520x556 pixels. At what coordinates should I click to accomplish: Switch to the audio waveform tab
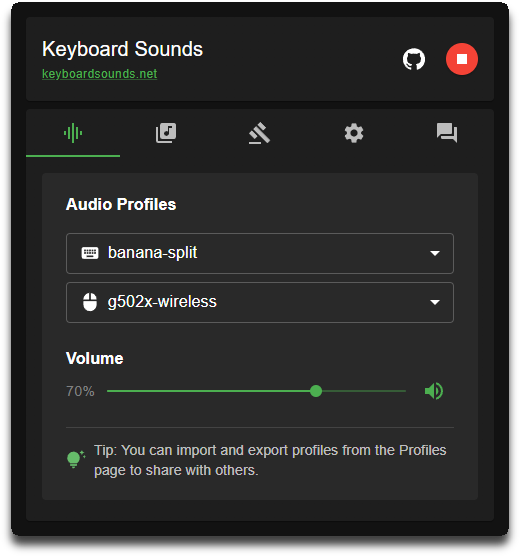tap(73, 133)
